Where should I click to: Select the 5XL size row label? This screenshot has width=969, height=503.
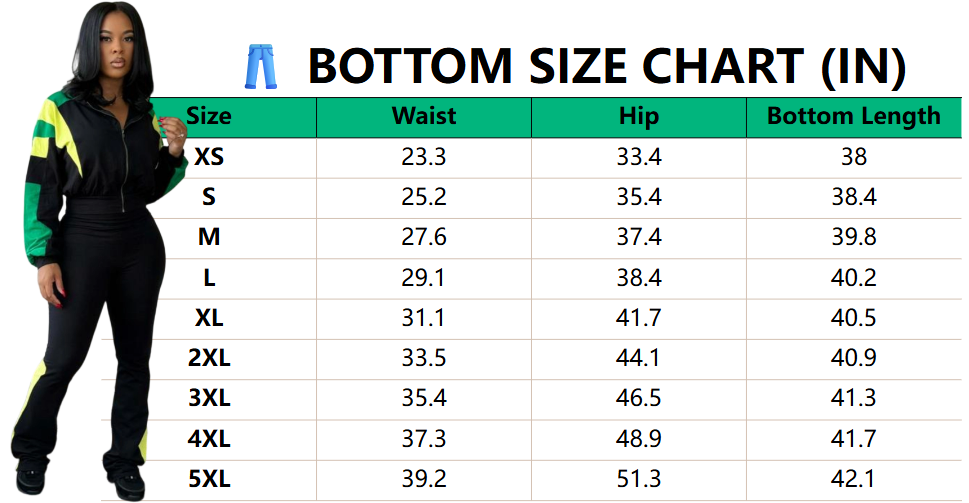[209, 479]
